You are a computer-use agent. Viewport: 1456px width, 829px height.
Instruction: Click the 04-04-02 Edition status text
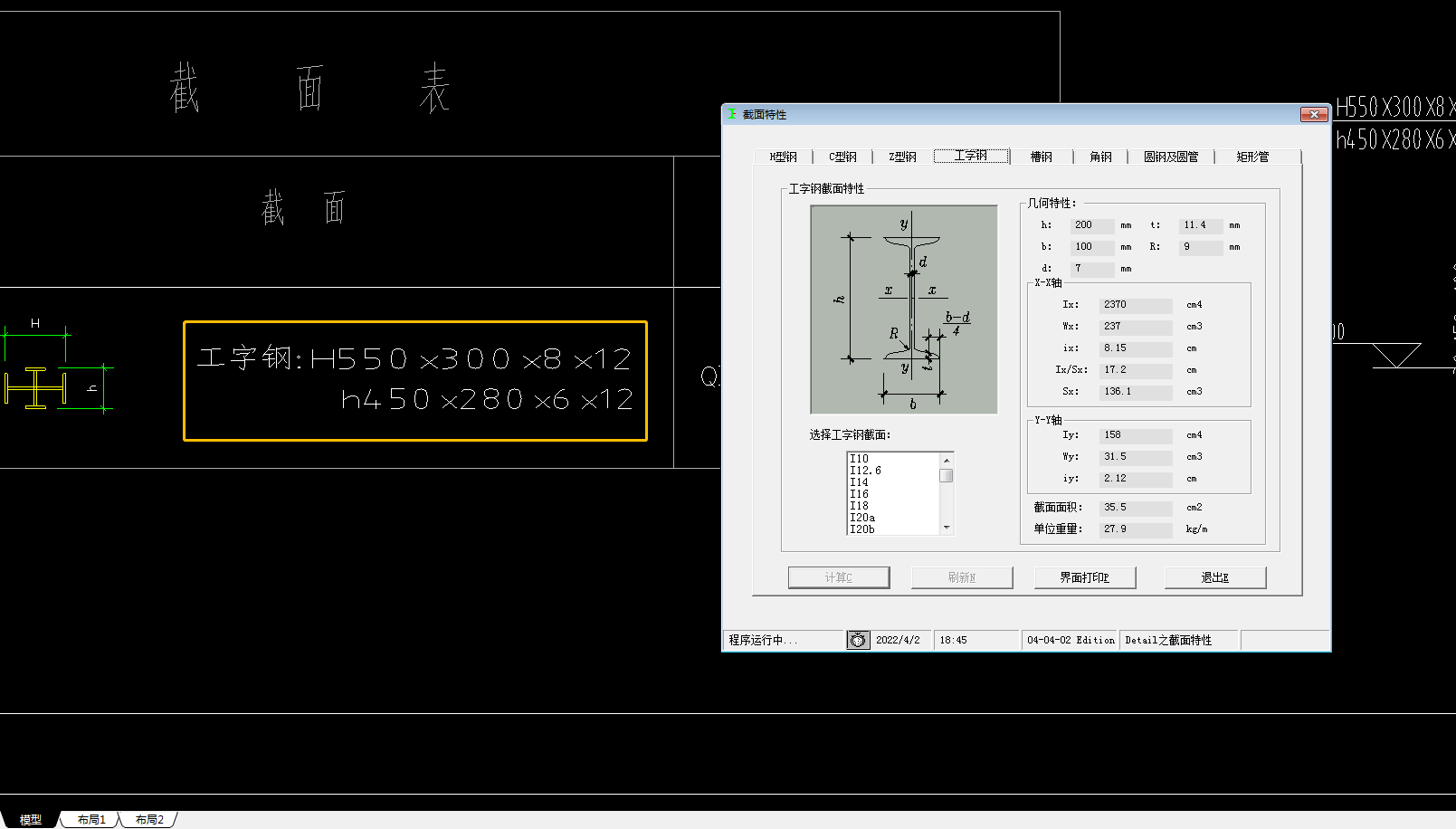1071,640
